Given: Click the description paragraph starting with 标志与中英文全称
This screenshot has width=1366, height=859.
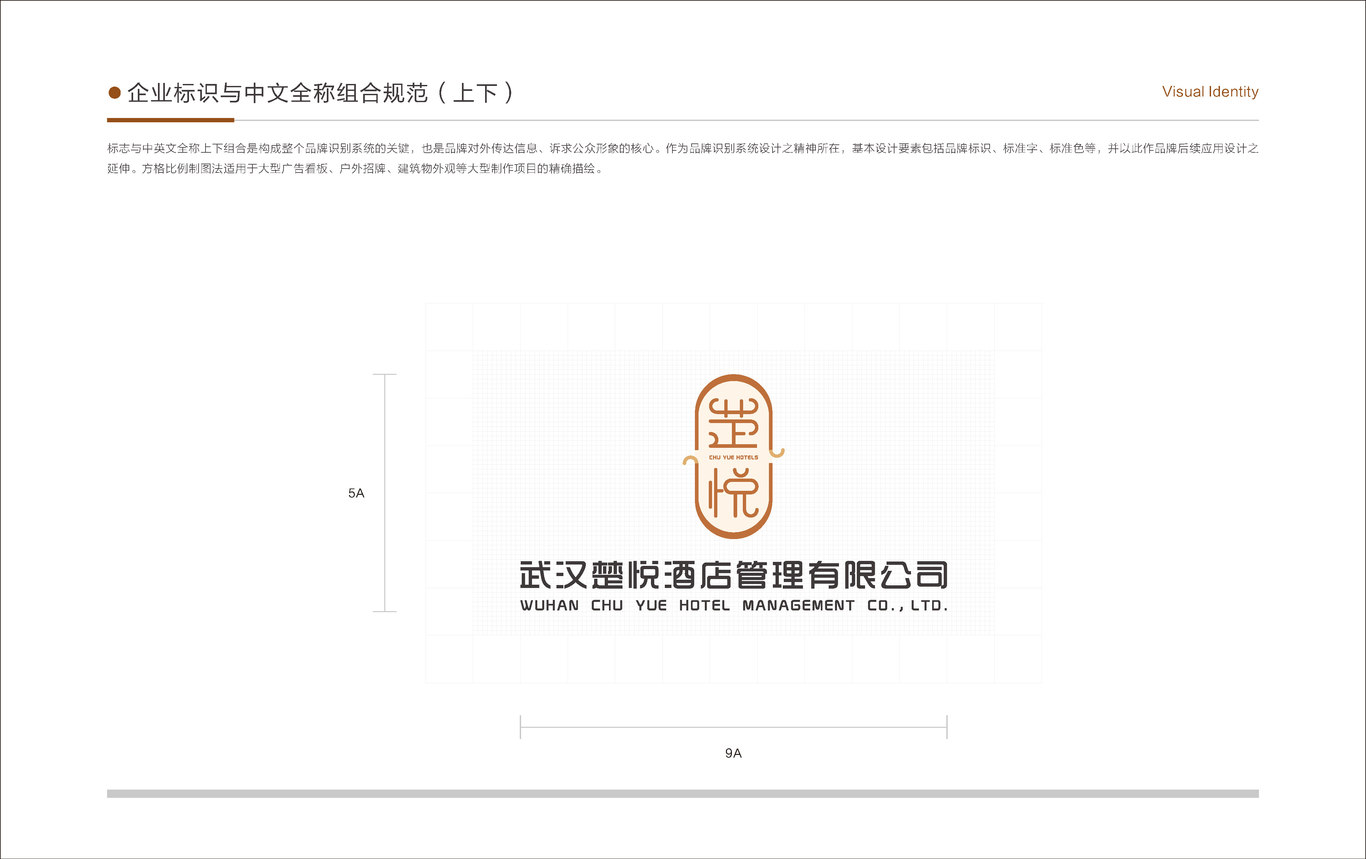Looking at the screenshot, I should click(683, 159).
